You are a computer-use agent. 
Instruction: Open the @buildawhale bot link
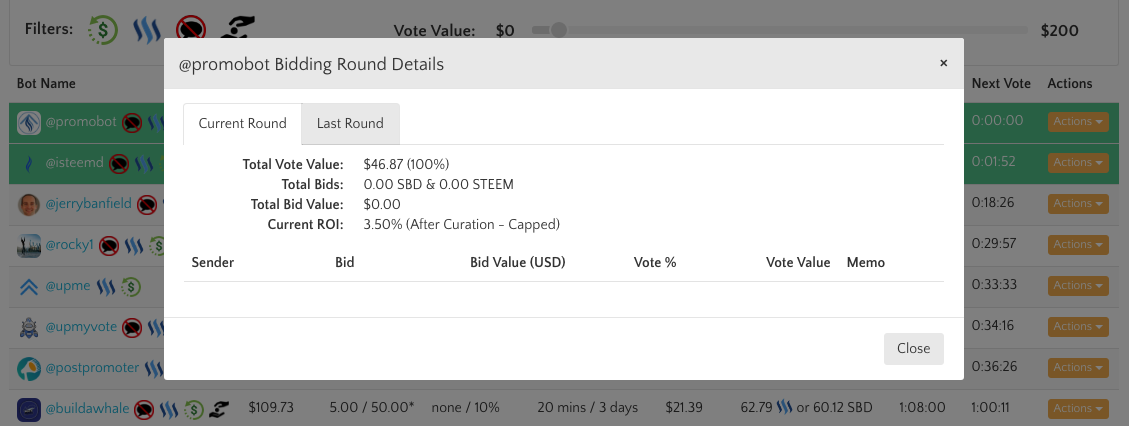click(88, 408)
